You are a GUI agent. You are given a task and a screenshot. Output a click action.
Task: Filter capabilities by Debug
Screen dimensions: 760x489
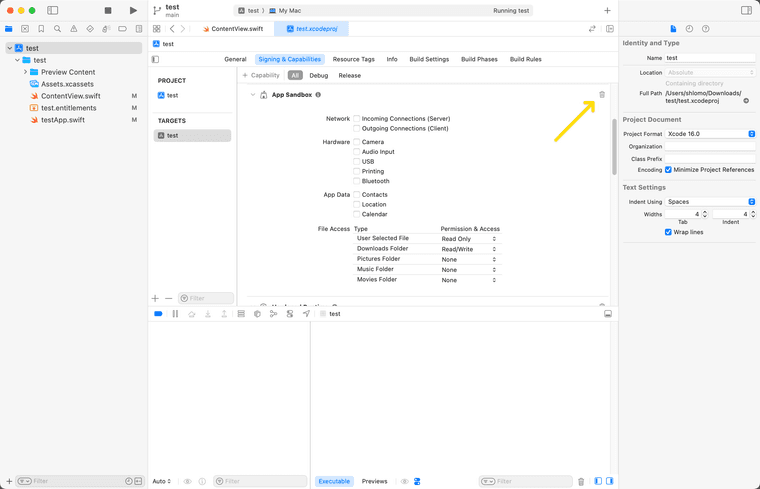point(318,76)
